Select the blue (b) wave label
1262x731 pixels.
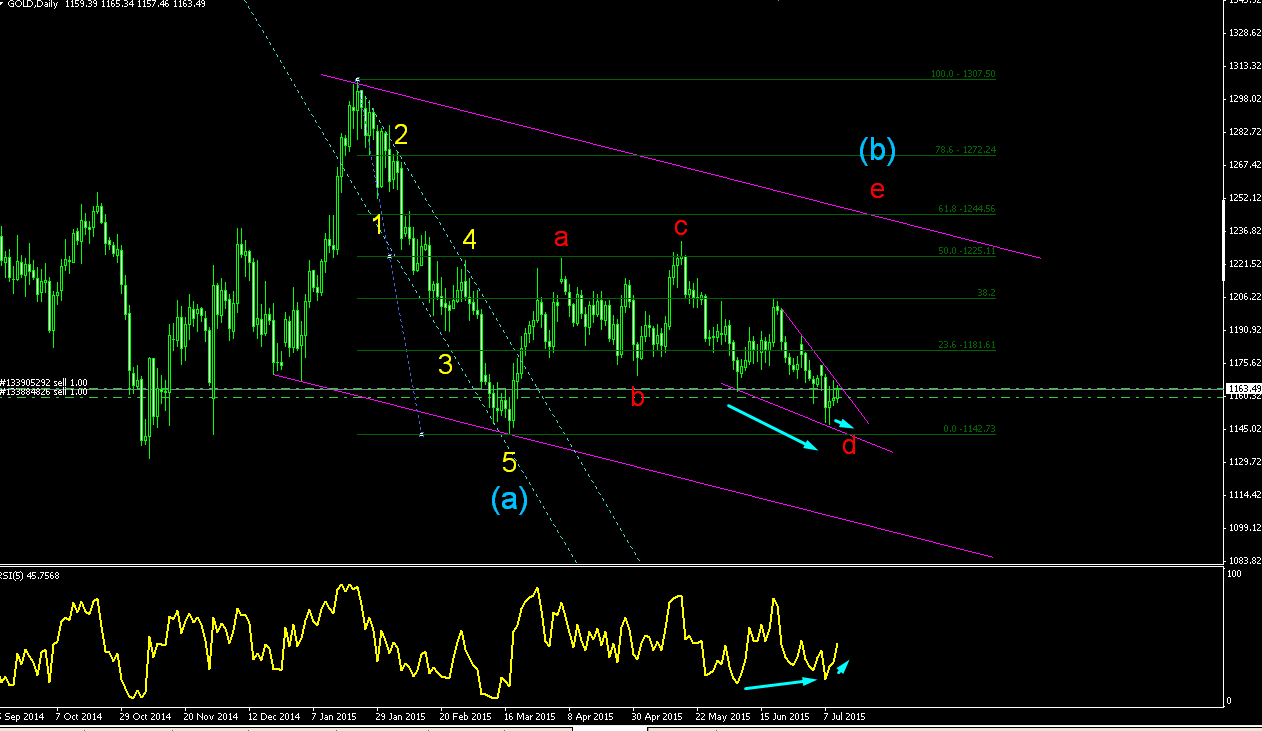click(x=877, y=151)
